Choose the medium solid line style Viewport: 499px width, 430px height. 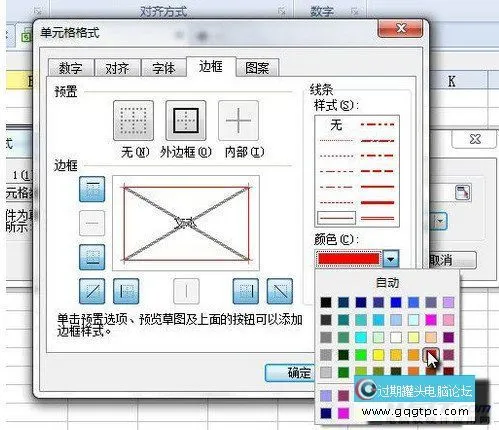tap(378, 187)
